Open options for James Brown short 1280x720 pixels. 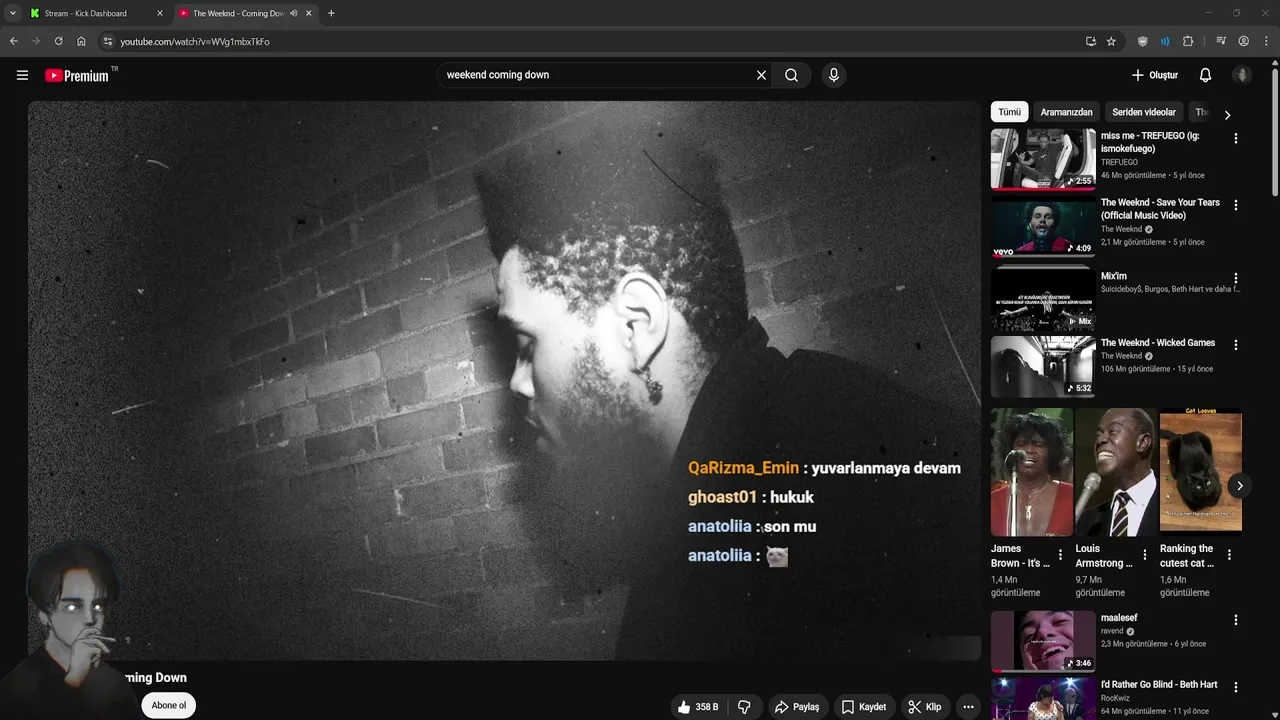click(1061, 555)
